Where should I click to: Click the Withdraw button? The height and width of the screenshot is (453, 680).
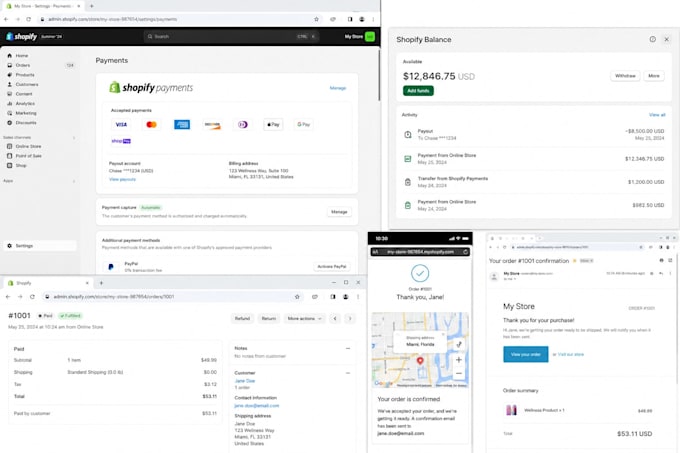click(625, 75)
